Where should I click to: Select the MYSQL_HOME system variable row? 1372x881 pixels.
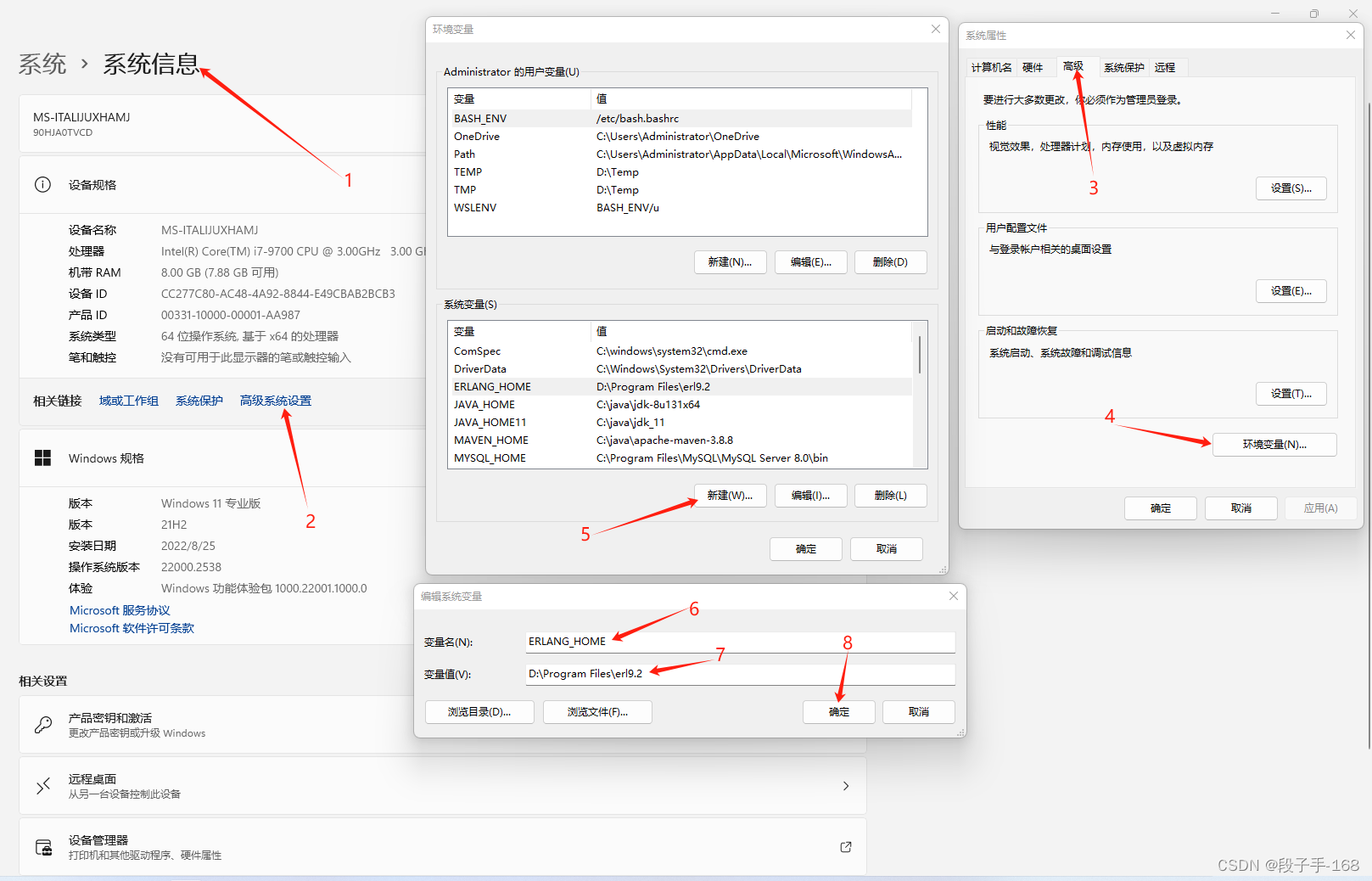680,458
